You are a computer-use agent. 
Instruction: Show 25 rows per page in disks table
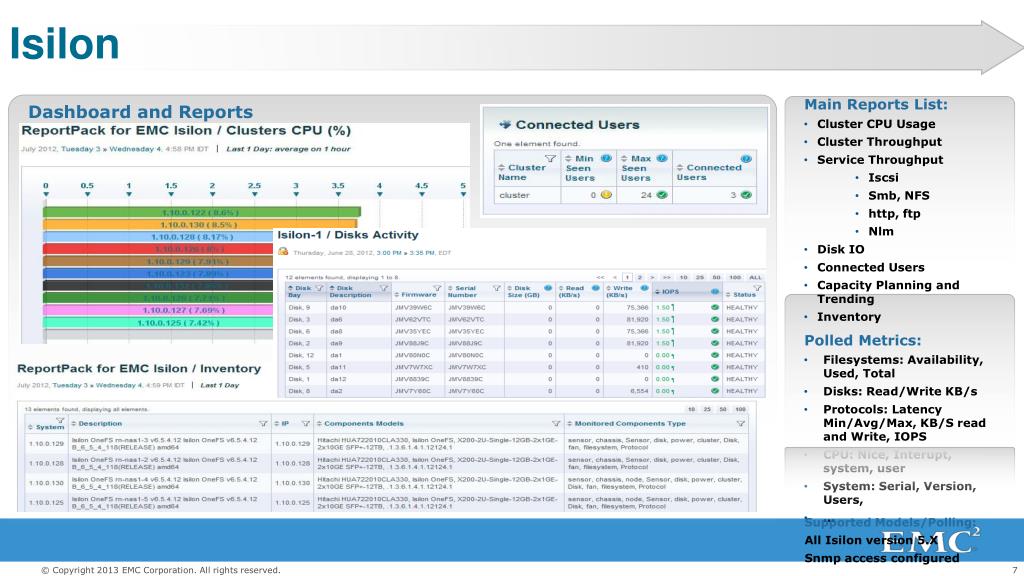[699, 278]
